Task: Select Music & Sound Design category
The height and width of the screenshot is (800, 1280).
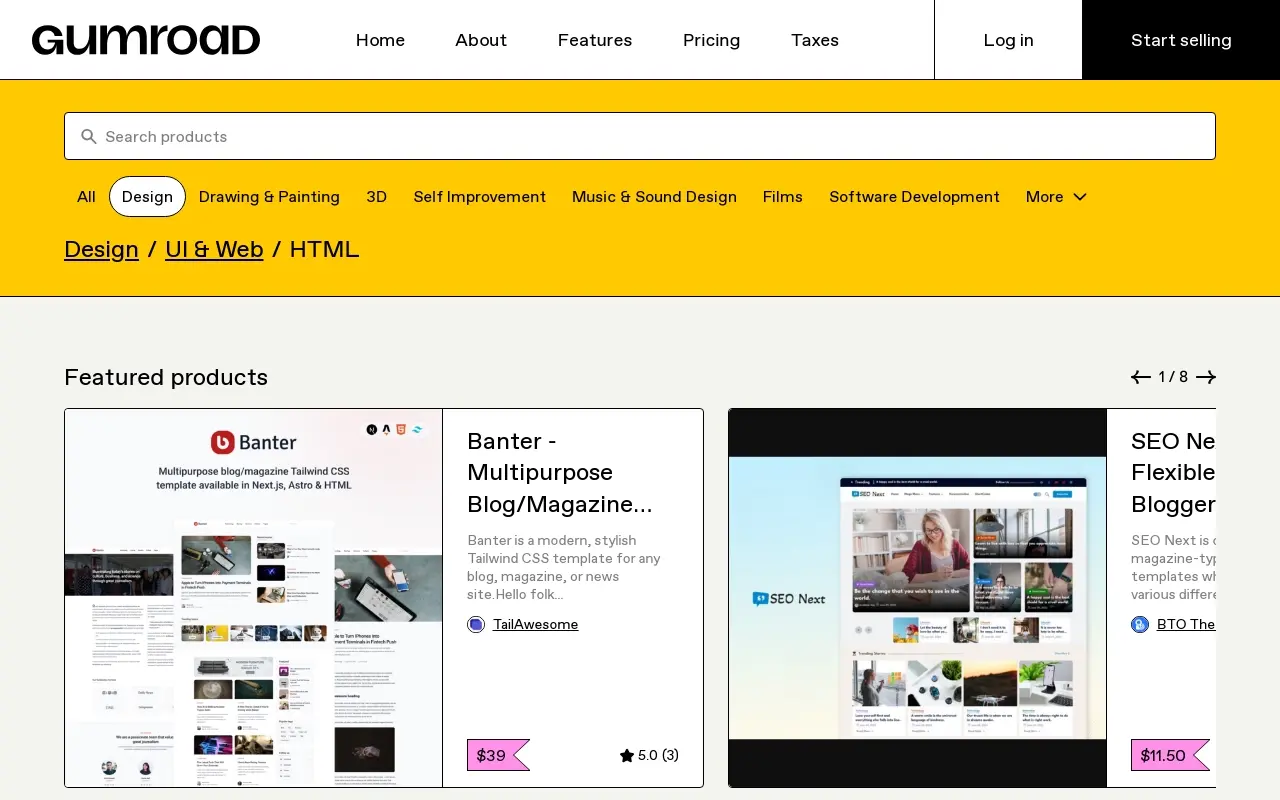Action: tap(654, 197)
